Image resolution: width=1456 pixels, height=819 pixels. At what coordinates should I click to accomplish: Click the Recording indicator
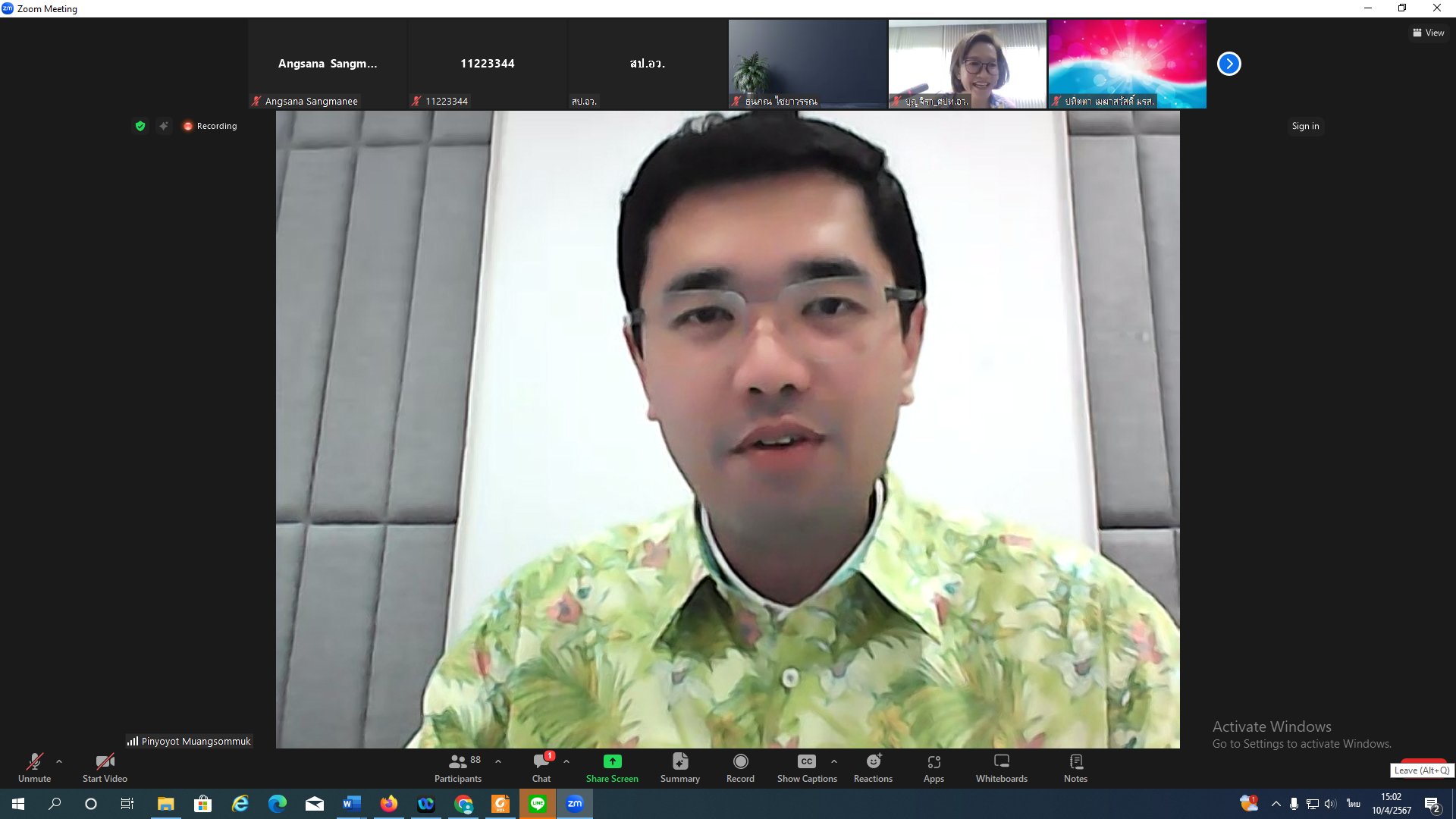point(210,126)
